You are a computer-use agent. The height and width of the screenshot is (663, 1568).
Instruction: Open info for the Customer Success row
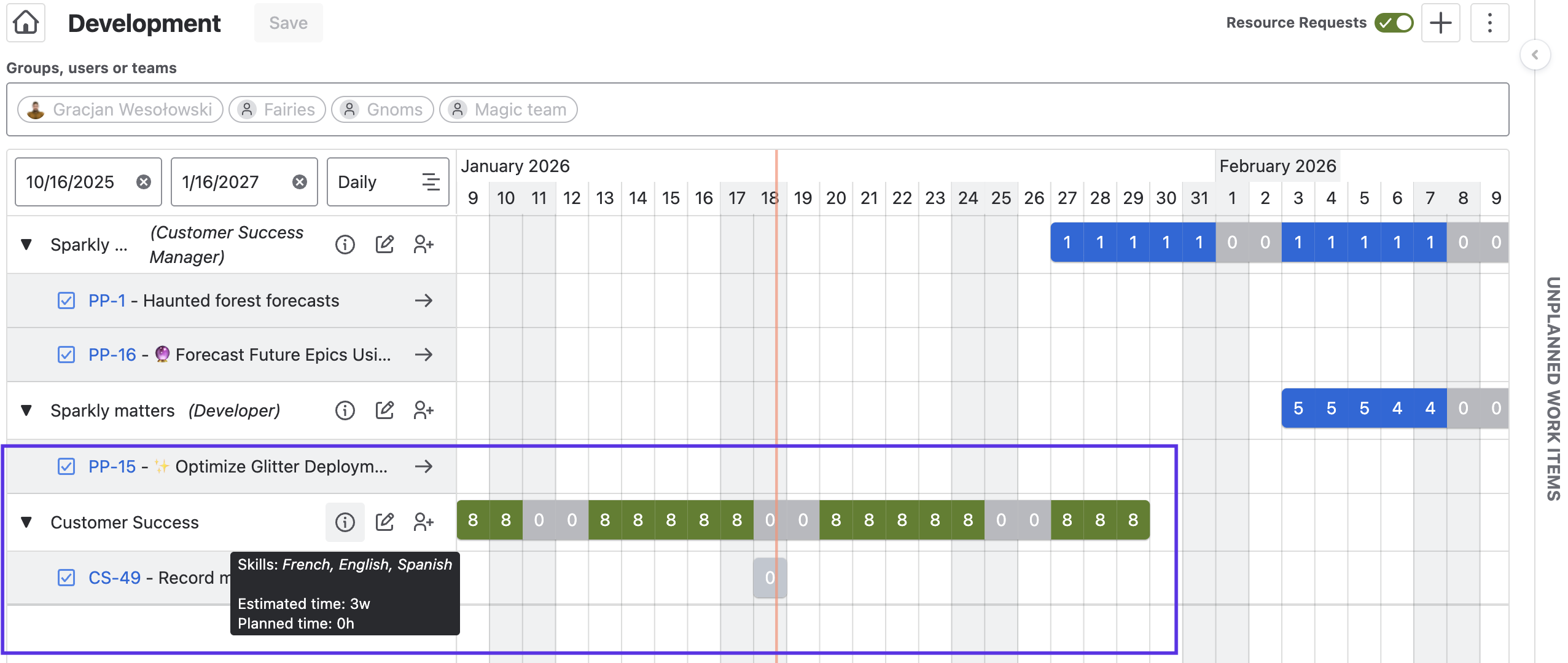pos(345,522)
